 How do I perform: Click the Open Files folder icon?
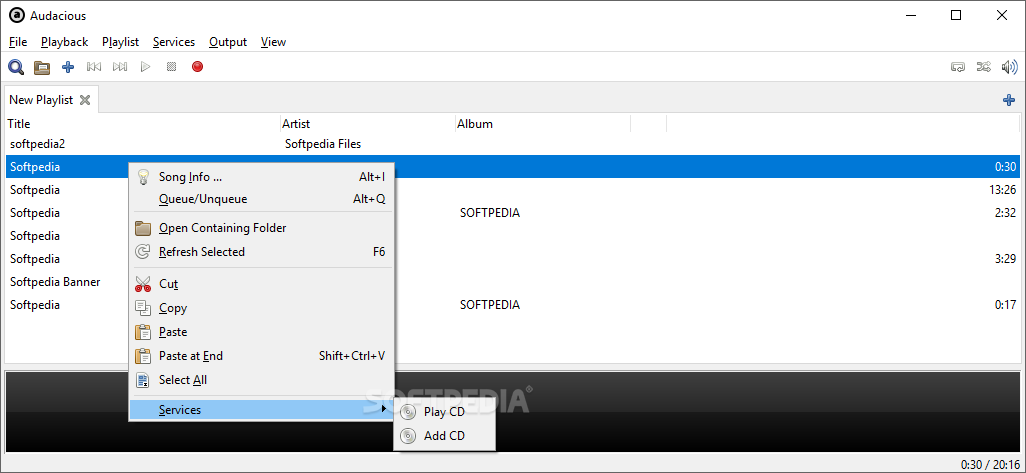tap(42, 67)
